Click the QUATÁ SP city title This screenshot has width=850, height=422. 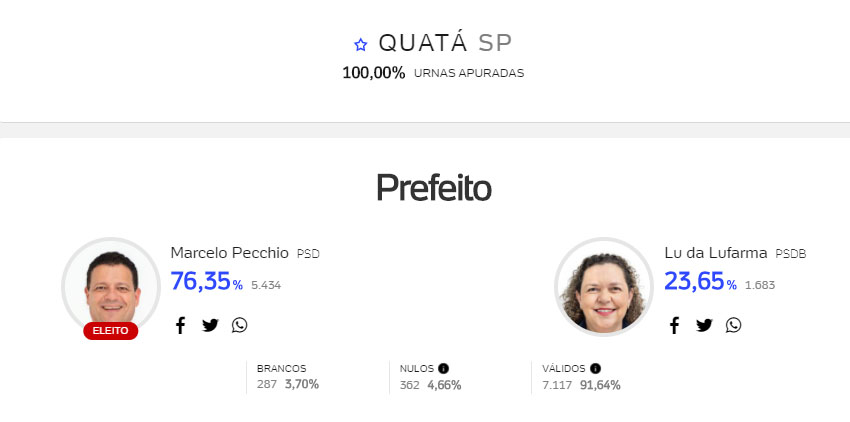(445, 43)
